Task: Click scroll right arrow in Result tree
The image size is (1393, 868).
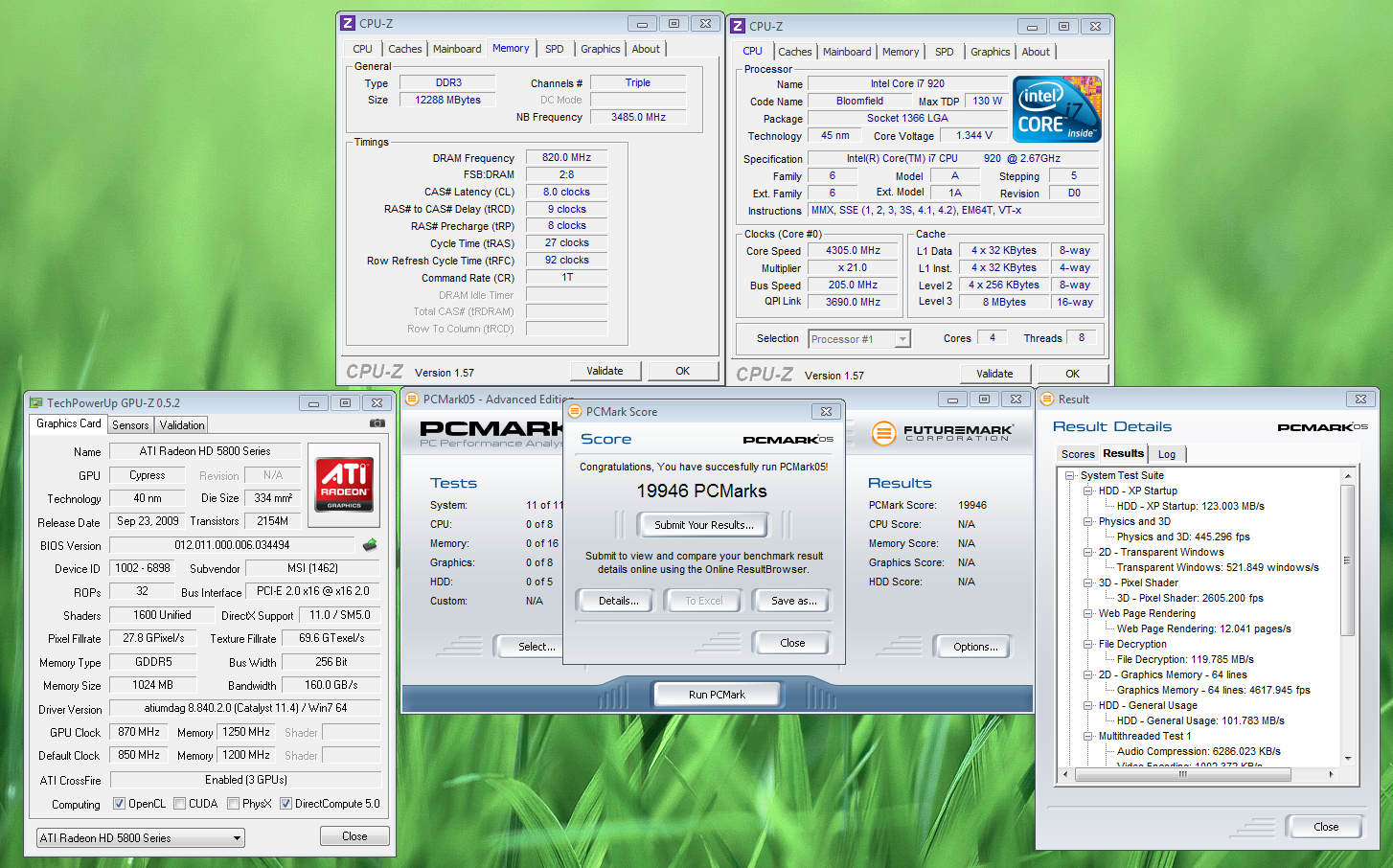Action: pos(1330,774)
